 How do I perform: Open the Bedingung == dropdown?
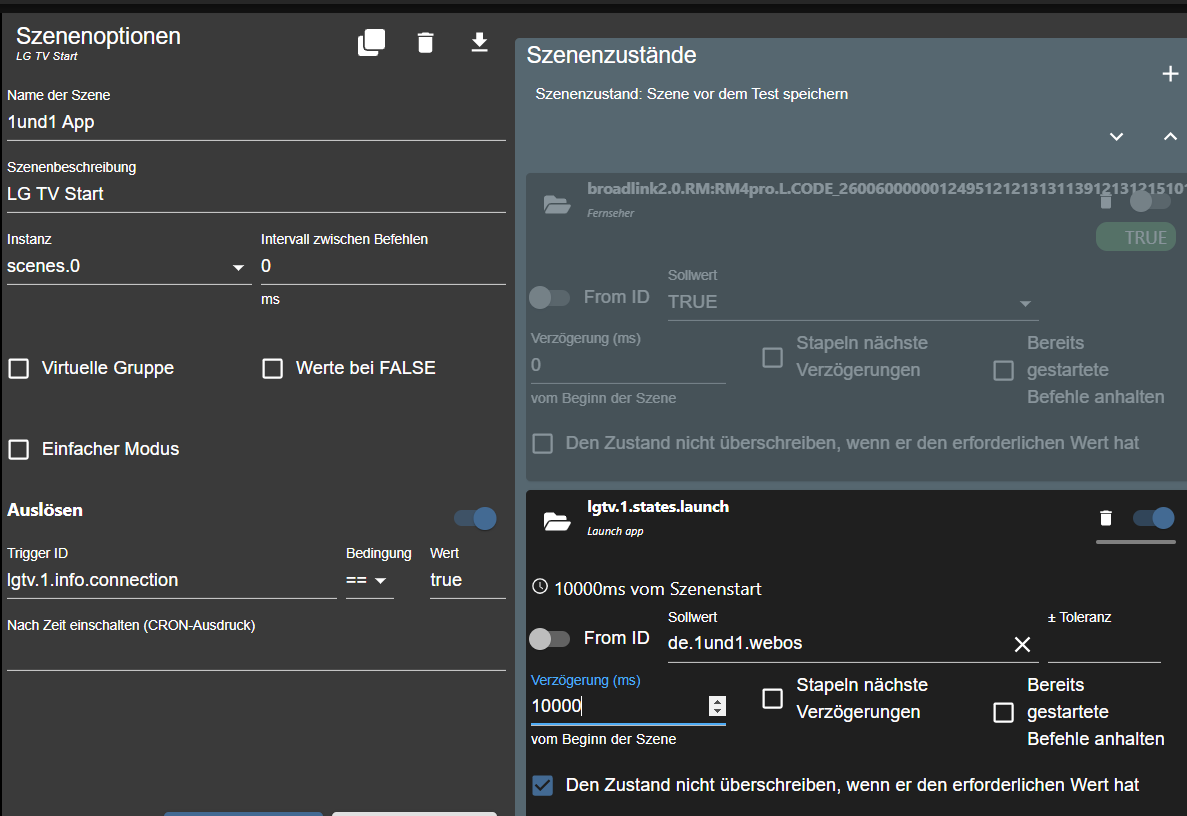[x=370, y=581]
